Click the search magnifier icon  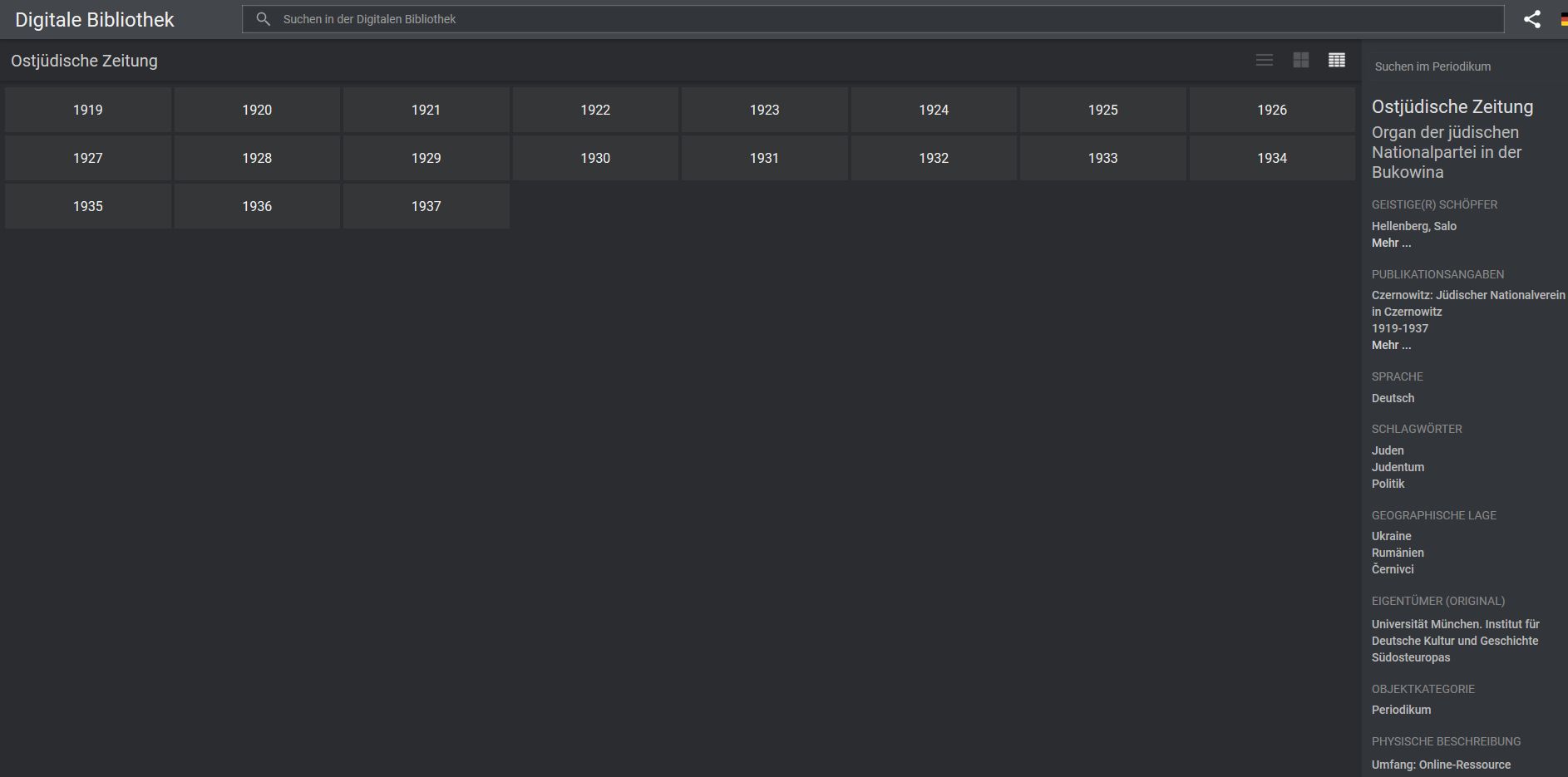pos(263,19)
